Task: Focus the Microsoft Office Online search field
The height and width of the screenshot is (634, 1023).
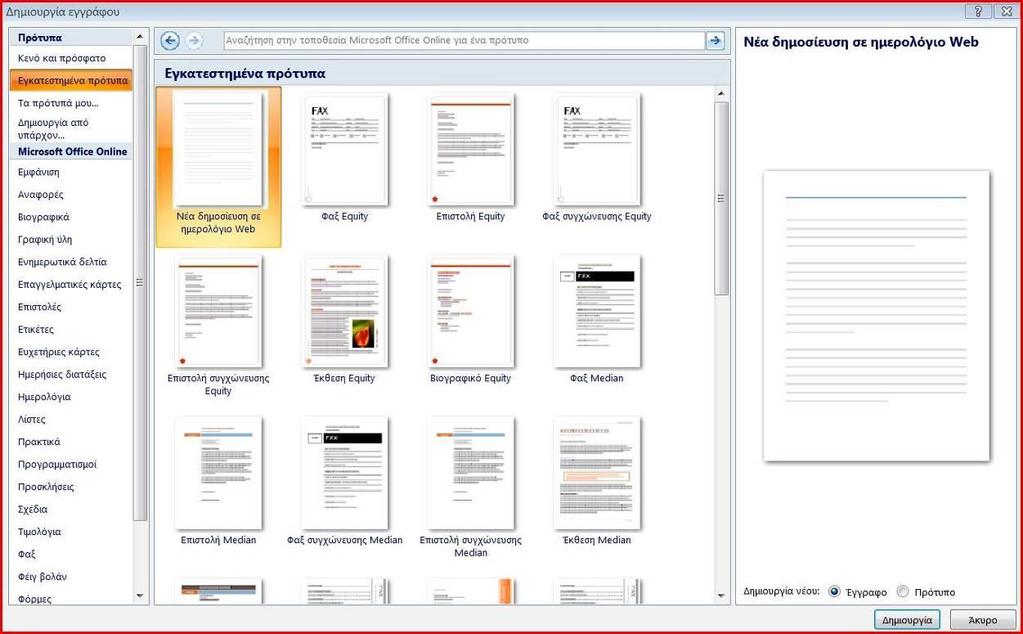Action: click(464, 40)
